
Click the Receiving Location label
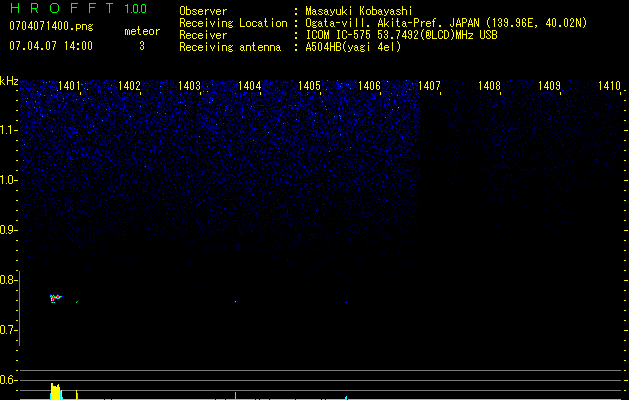click(233, 23)
